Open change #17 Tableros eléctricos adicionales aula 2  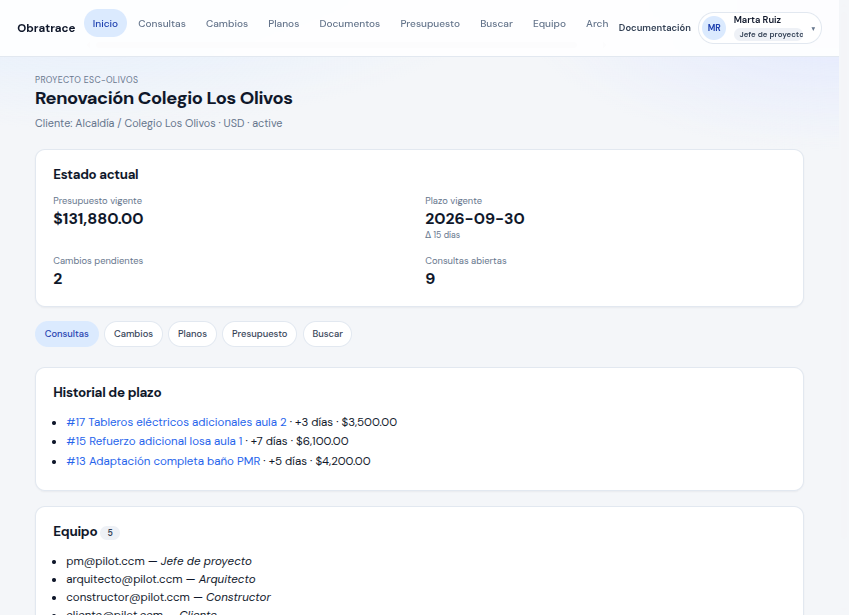point(177,422)
